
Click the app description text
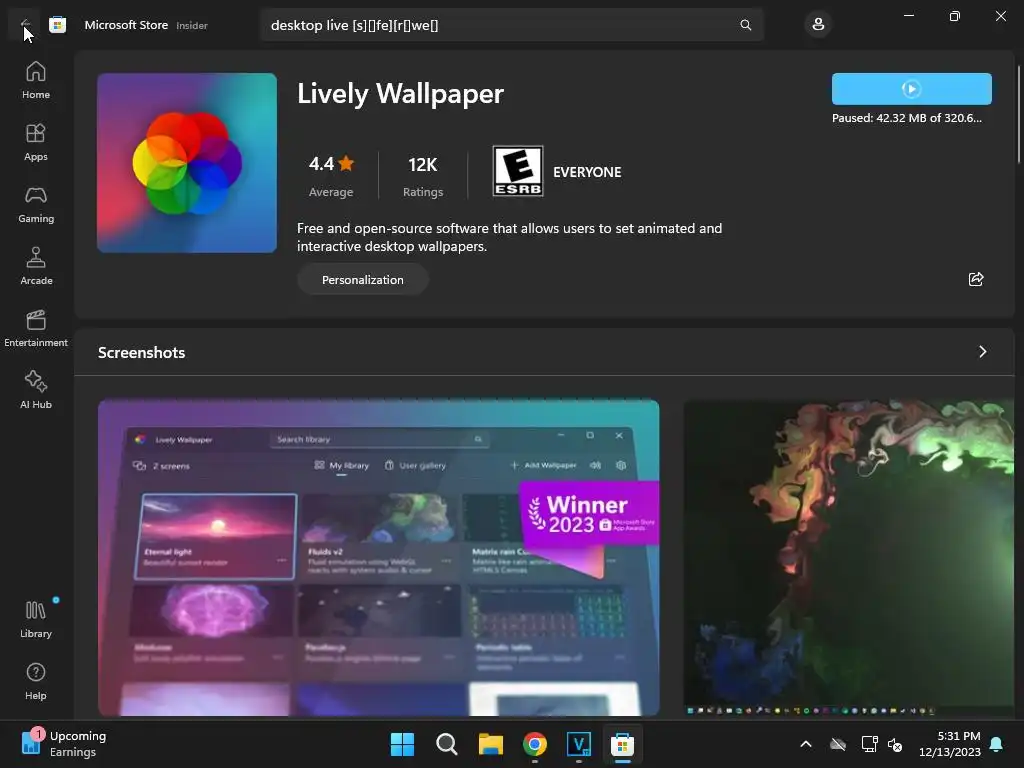tap(509, 237)
